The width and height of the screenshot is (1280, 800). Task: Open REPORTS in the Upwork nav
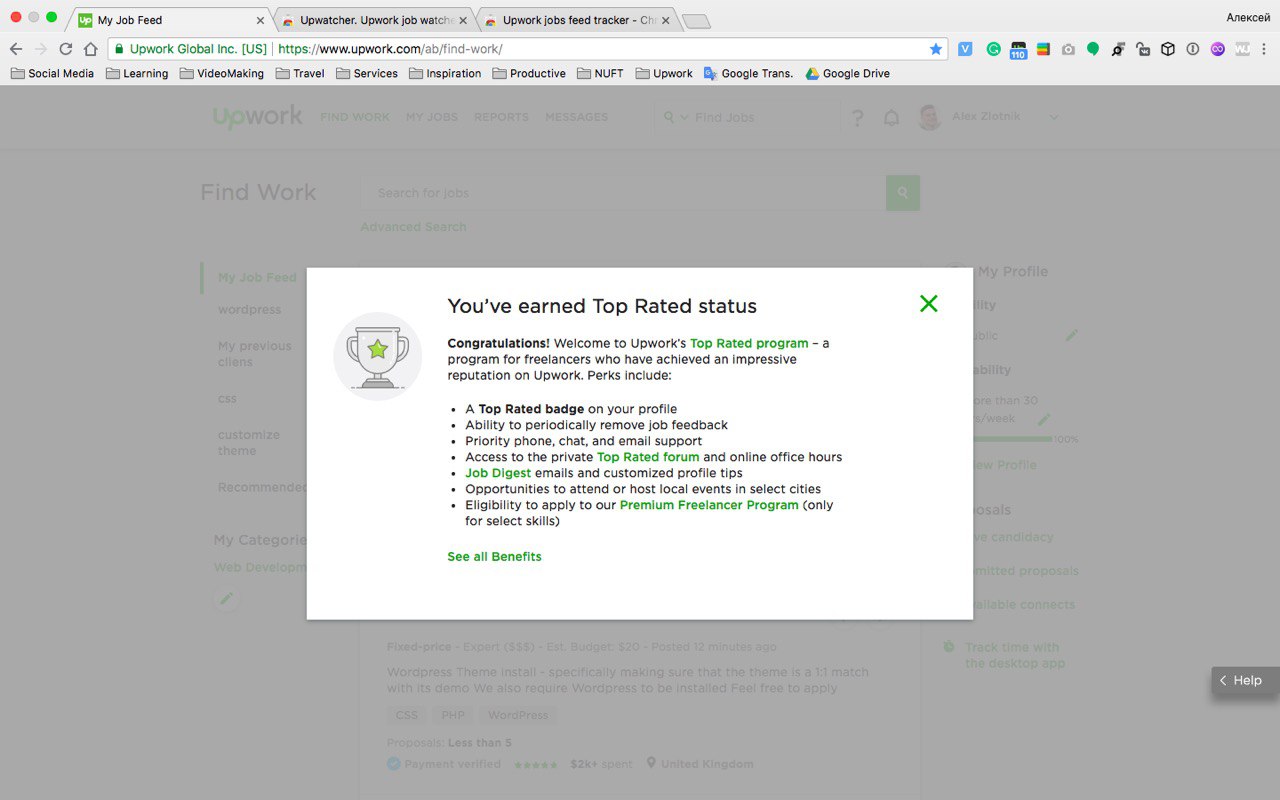[501, 117]
